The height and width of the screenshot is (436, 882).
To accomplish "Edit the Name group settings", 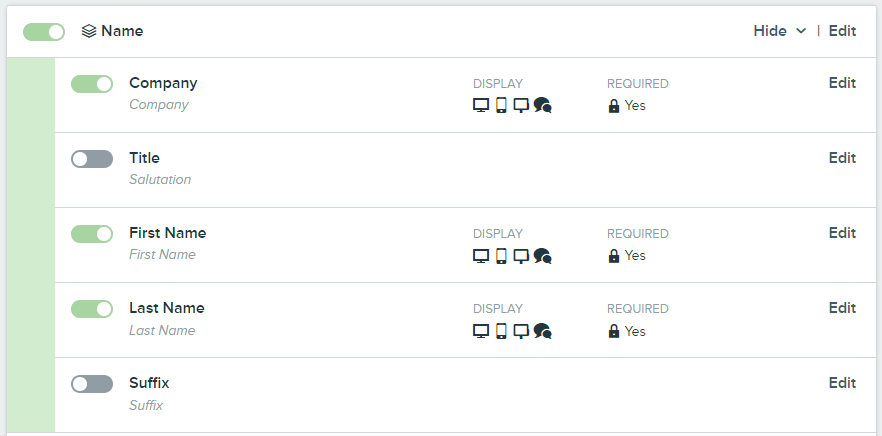I will tap(843, 31).
